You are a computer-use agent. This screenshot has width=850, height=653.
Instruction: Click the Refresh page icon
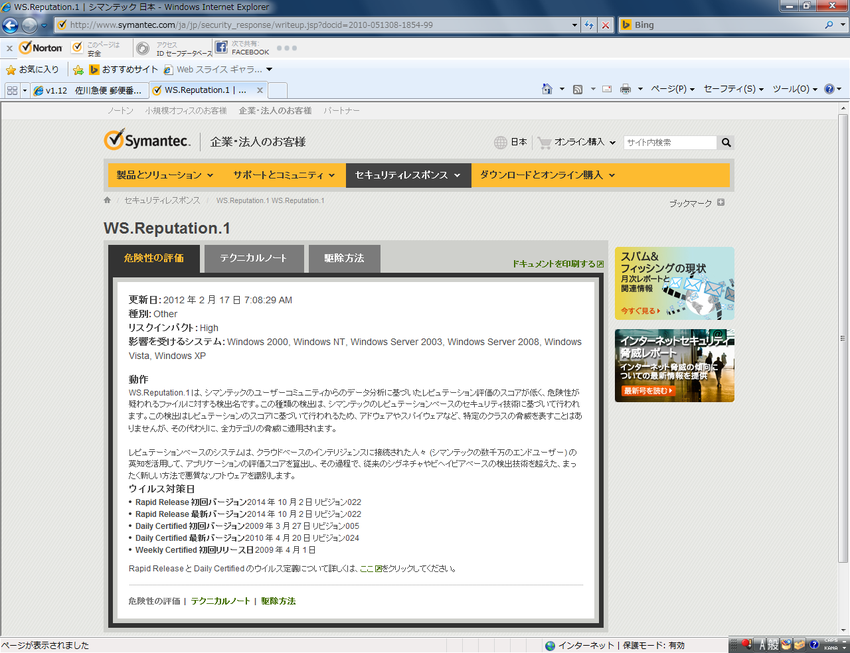[x=589, y=25]
